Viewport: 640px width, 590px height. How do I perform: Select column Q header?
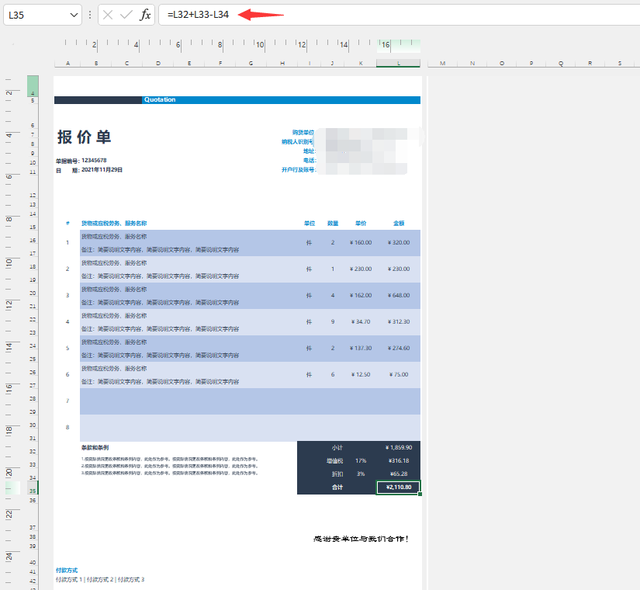[561, 63]
